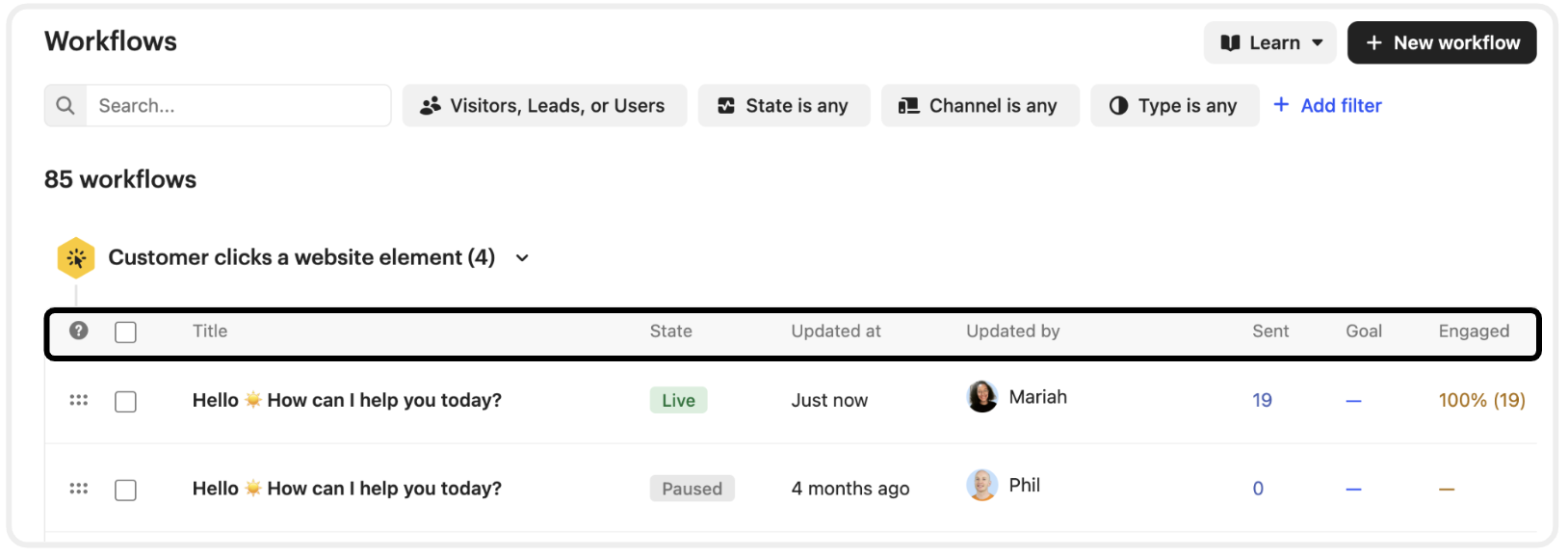Open the Learn dropdown menu
1568x557 pixels.
(1269, 42)
